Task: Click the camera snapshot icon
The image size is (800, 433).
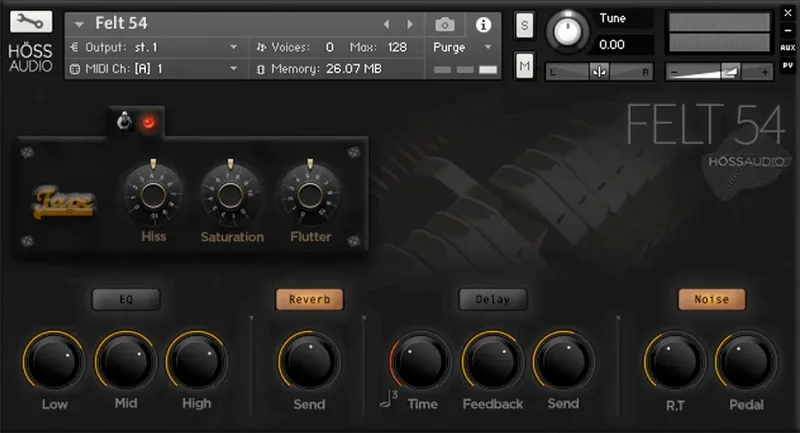Action: [x=444, y=24]
